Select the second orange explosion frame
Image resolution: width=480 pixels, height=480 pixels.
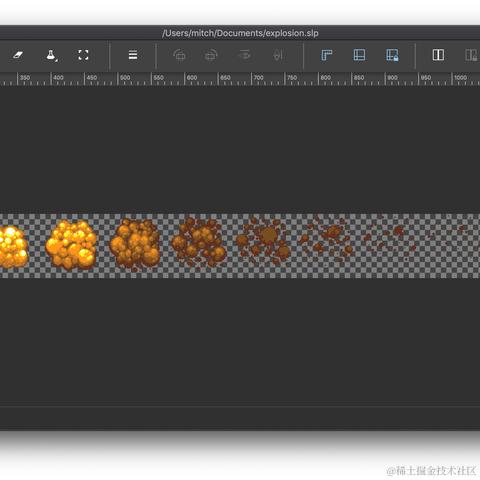(71, 245)
